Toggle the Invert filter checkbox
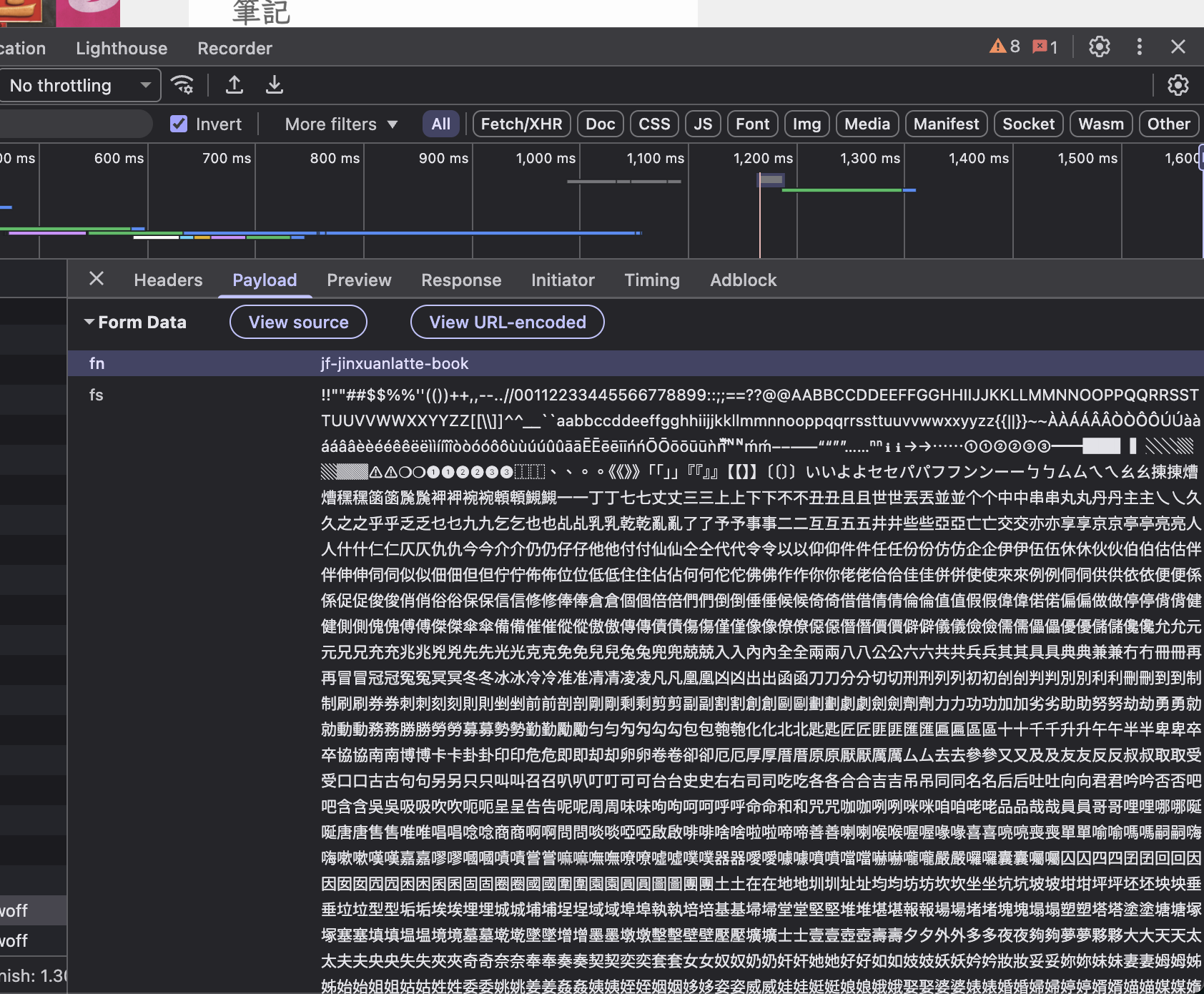Image resolution: width=1204 pixels, height=994 pixels. click(x=179, y=124)
